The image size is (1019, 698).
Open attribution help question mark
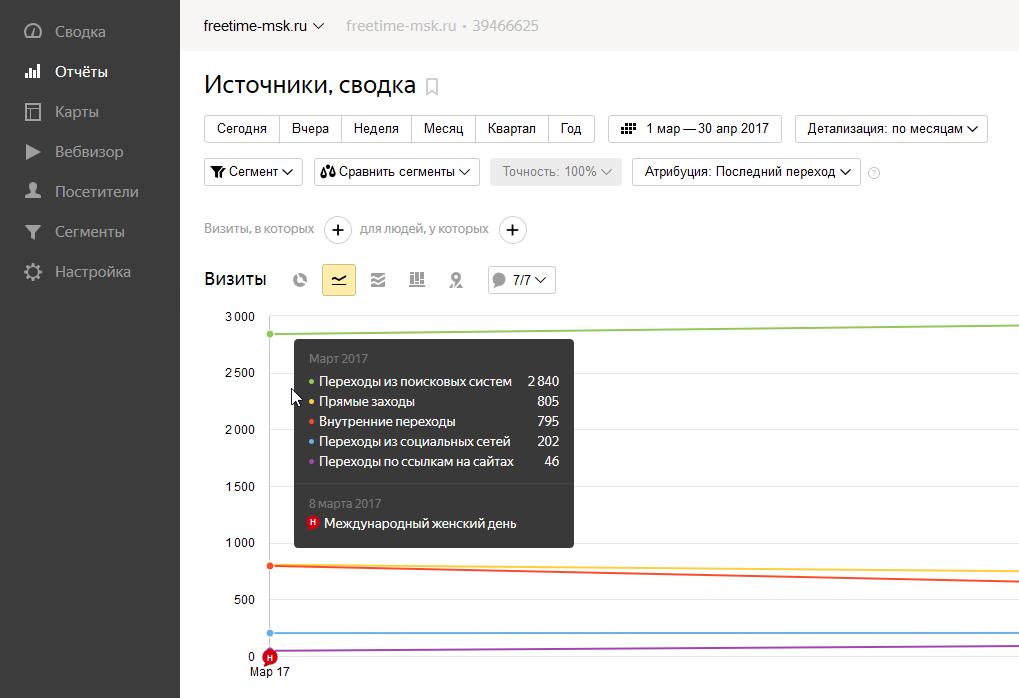pos(874,173)
